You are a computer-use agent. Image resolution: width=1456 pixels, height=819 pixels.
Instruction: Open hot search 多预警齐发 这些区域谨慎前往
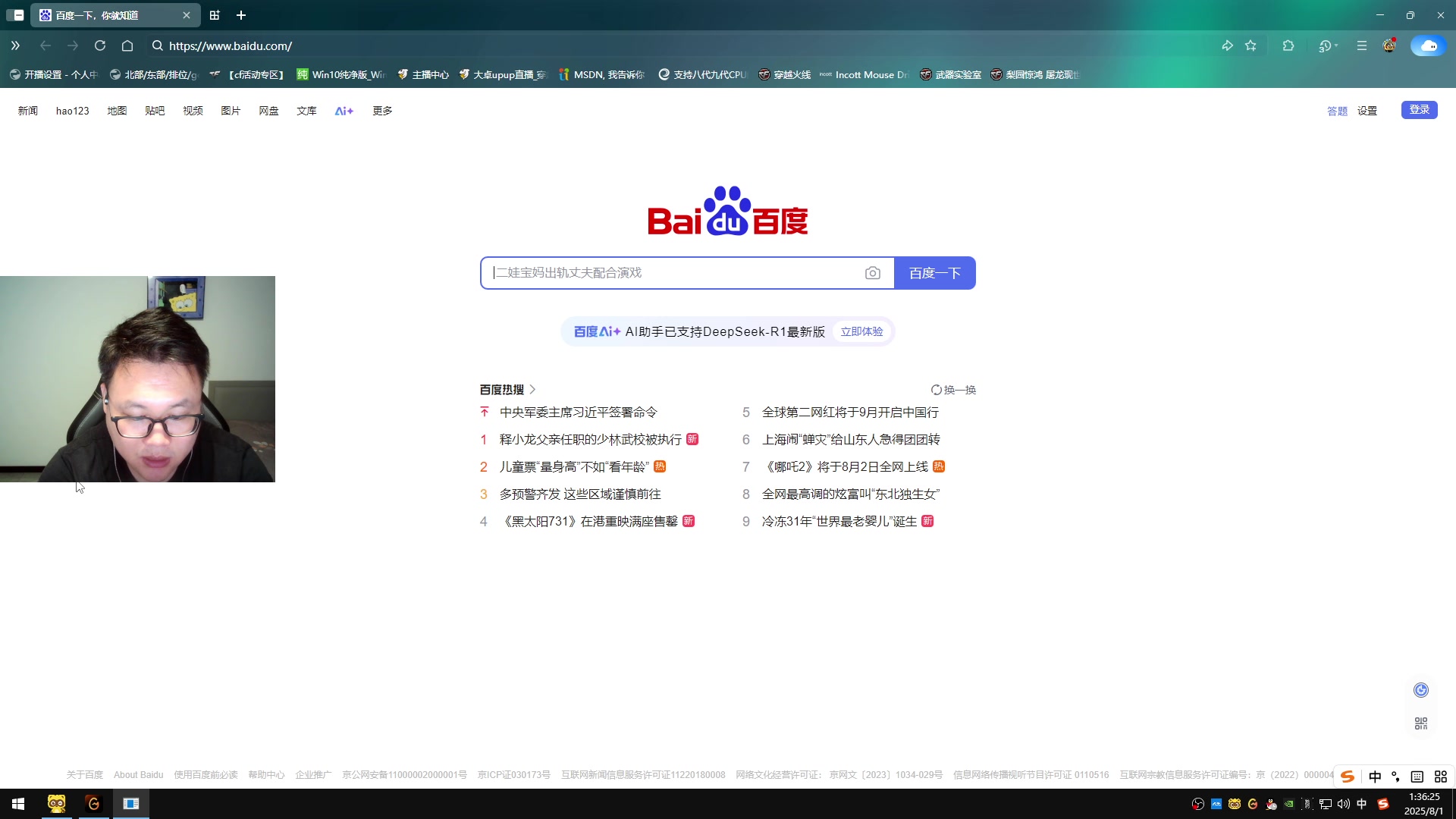pos(580,494)
